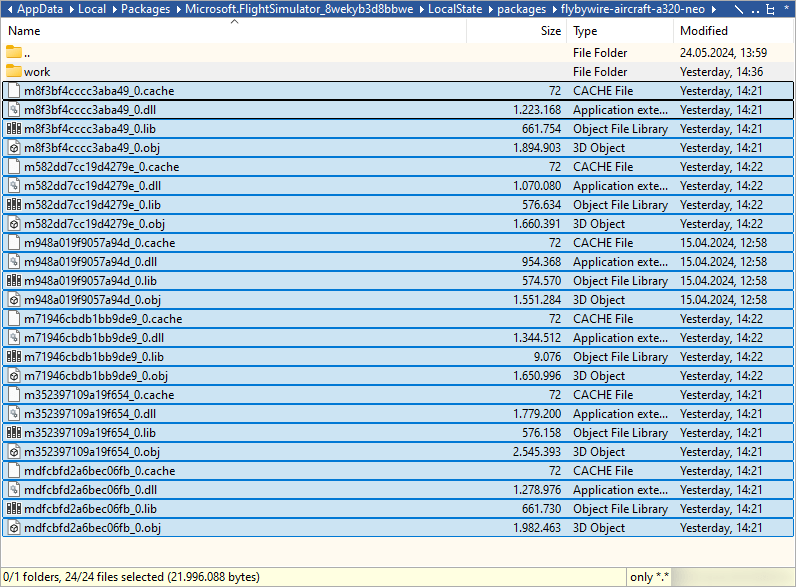Screen dimensions: 796x587
Task: Click the root directory backslash icon
Action: 737,9
